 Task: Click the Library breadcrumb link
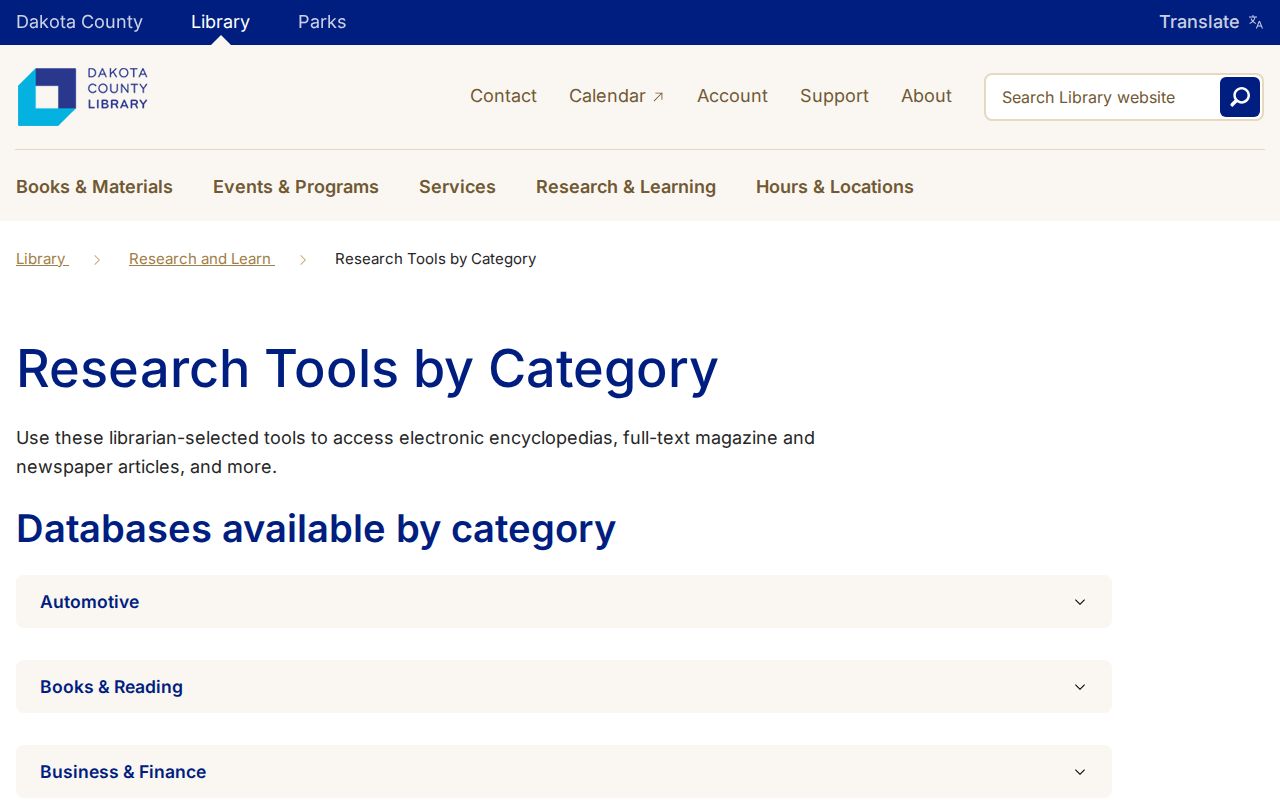(42, 259)
